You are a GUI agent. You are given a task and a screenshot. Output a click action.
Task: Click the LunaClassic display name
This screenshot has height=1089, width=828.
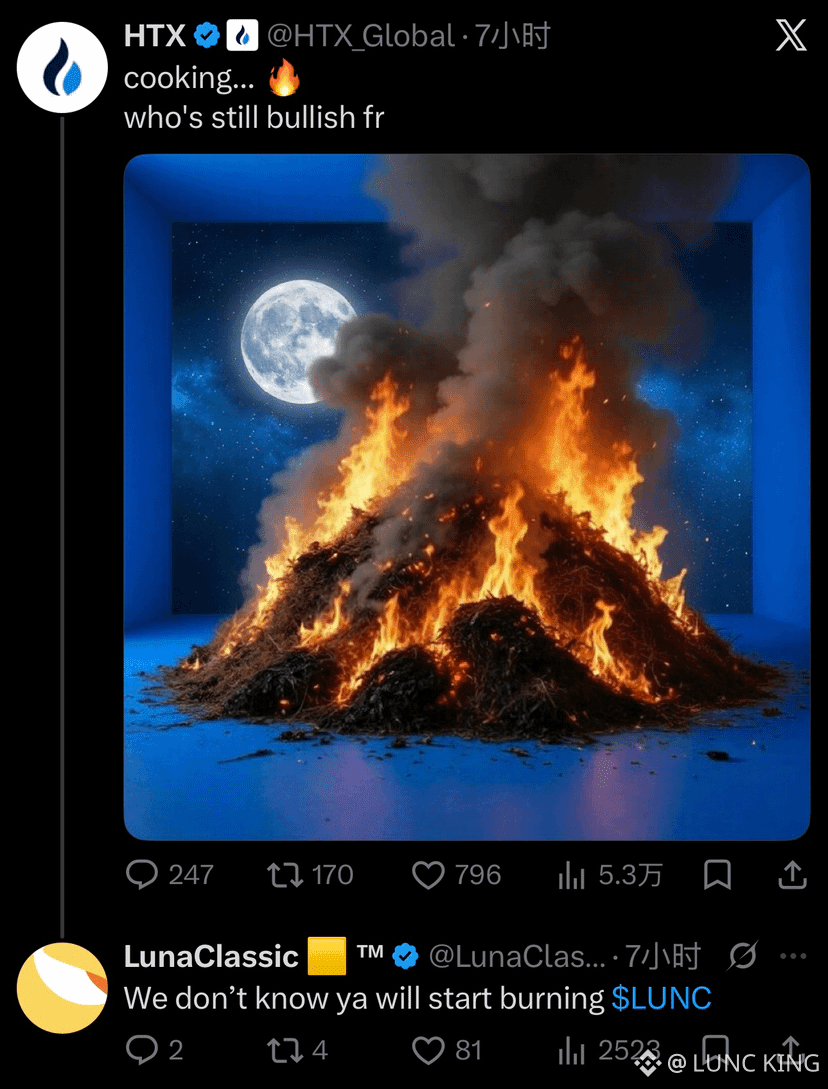(x=211, y=956)
